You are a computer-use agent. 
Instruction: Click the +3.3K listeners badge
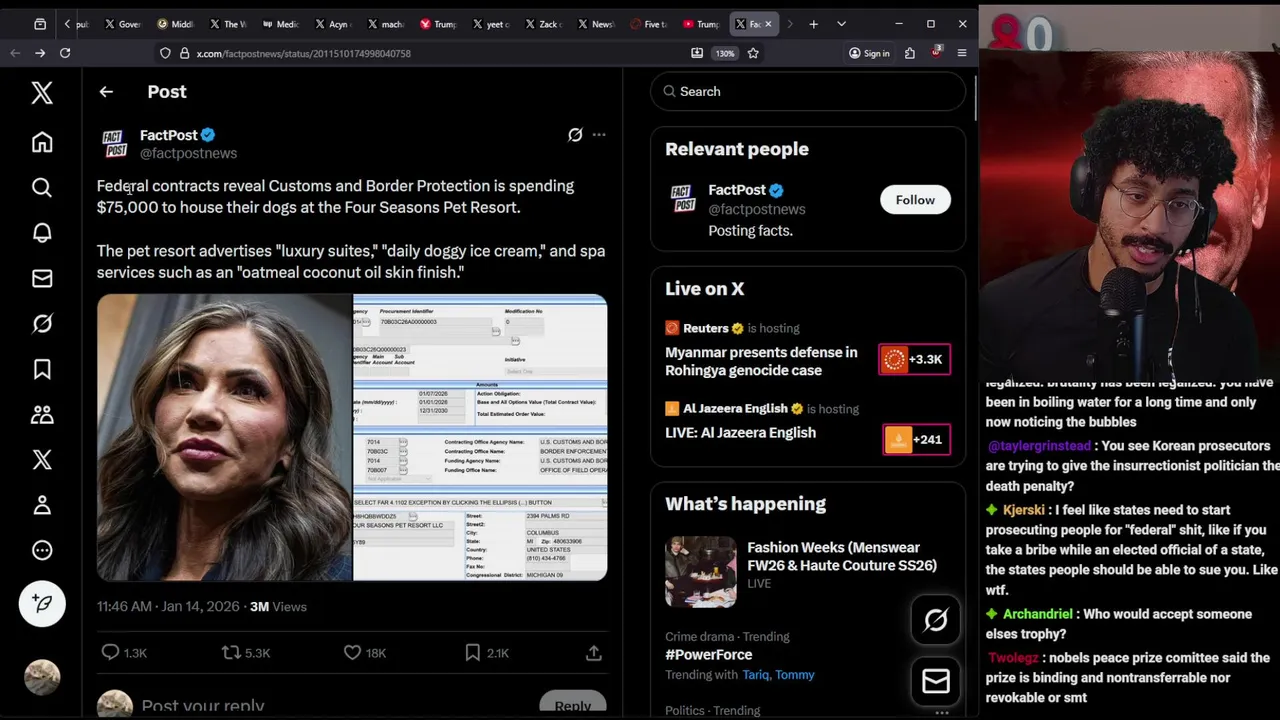click(x=914, y=359)
